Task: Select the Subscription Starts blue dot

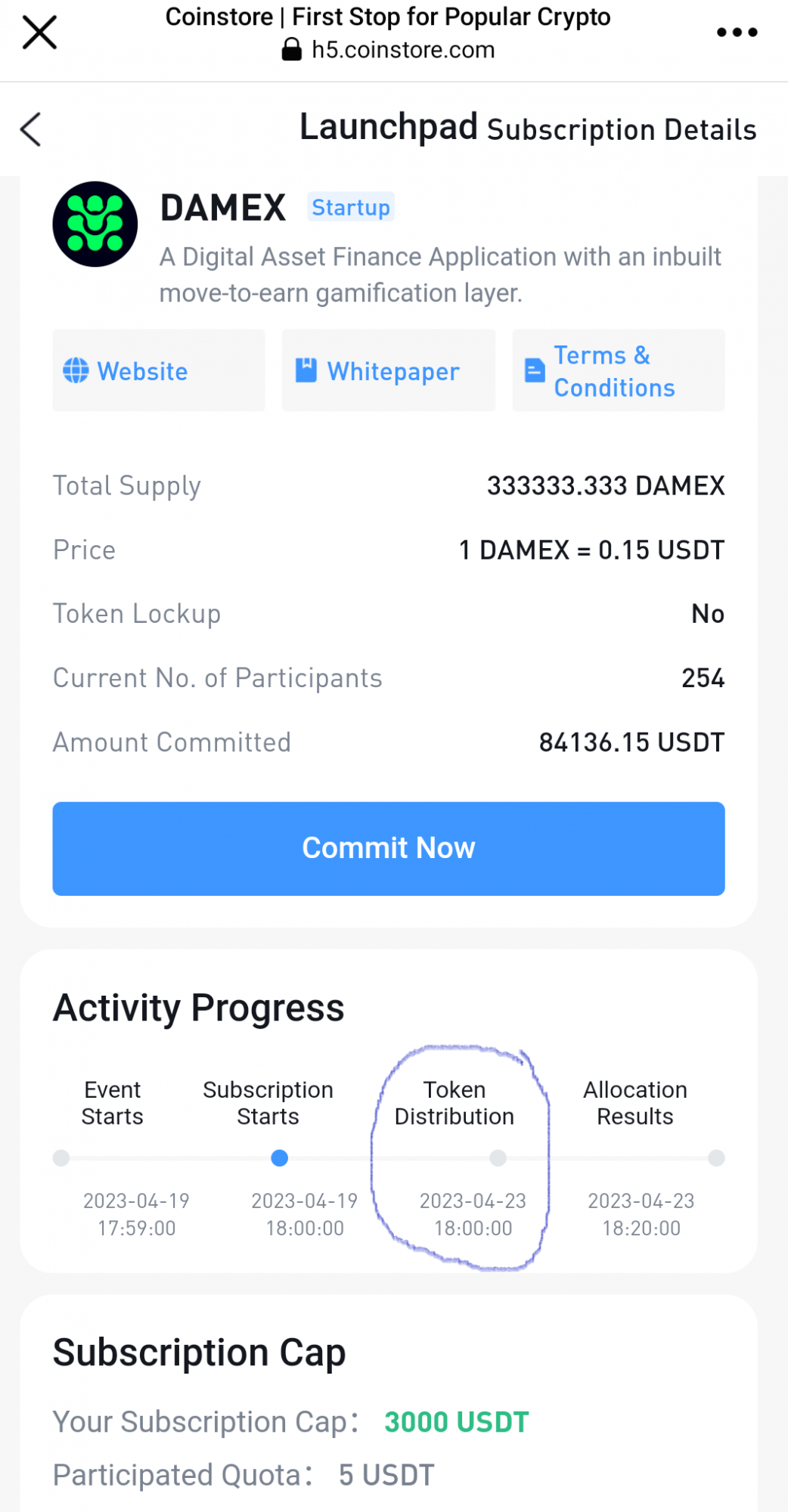Action: pos(280,1158)
